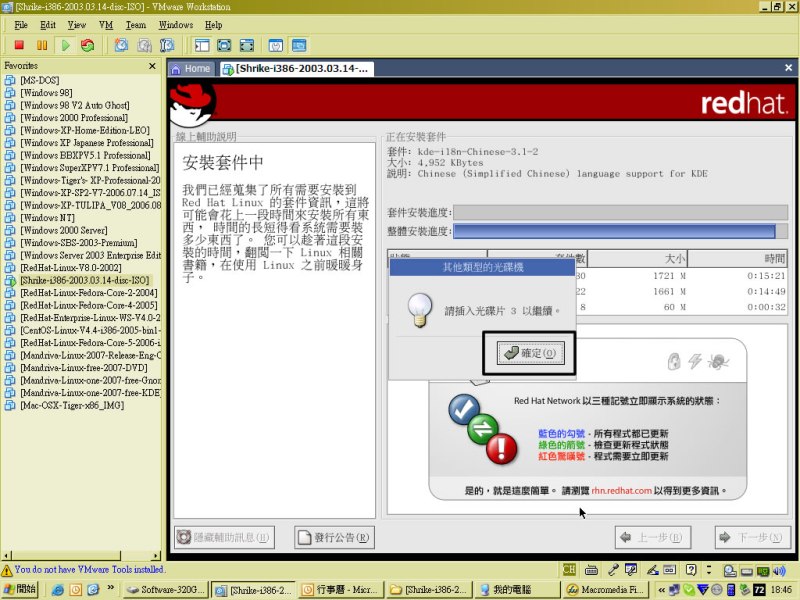800x600 pixels.
Task: Click the sound device speaker status icon
Action: 779,570
